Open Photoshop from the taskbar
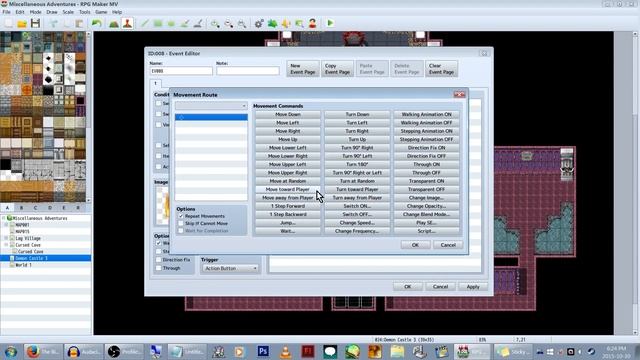The height and width of the screenshot is (360, 640). 263,351
